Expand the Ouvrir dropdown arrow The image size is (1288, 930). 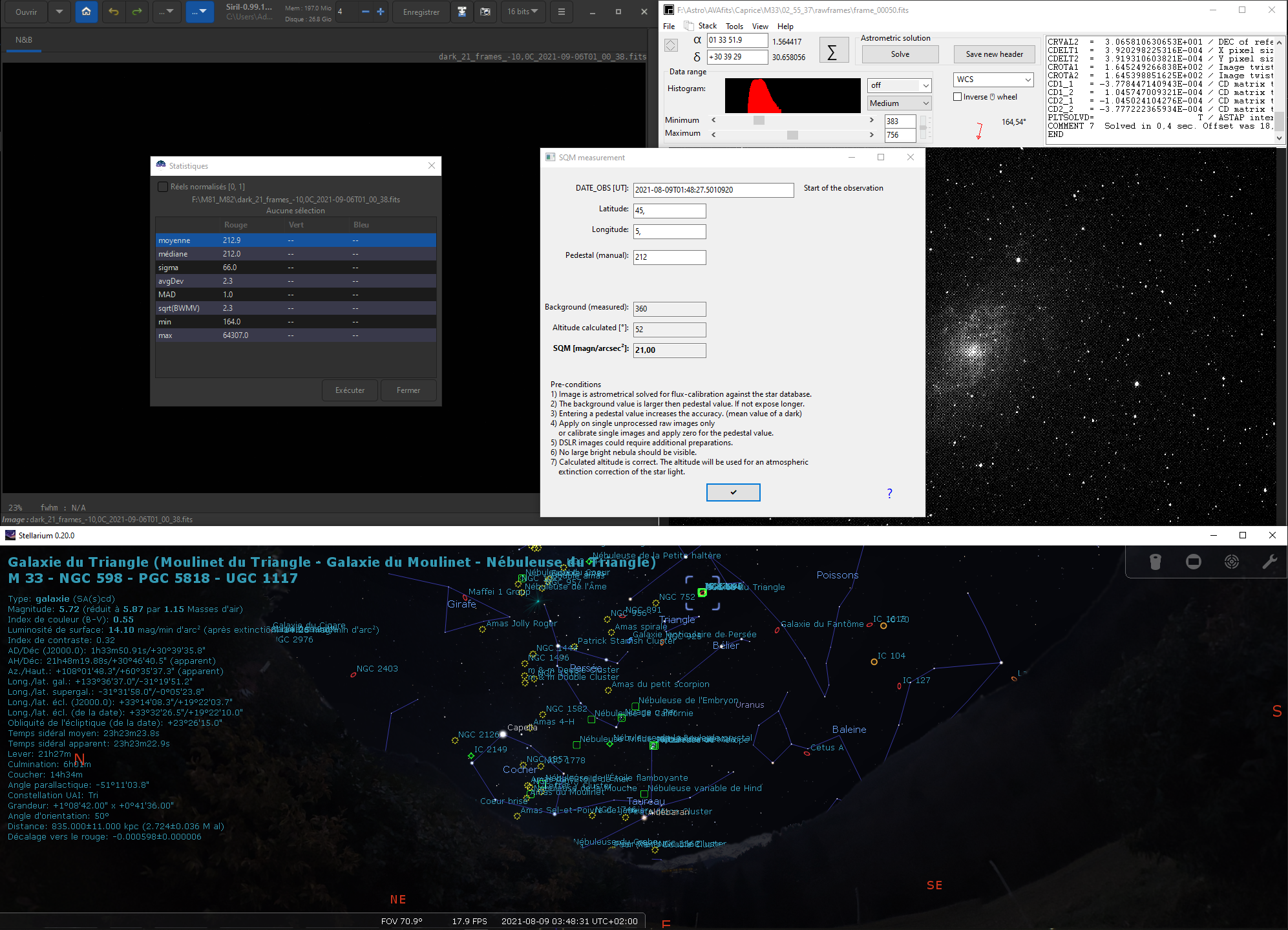59,12
